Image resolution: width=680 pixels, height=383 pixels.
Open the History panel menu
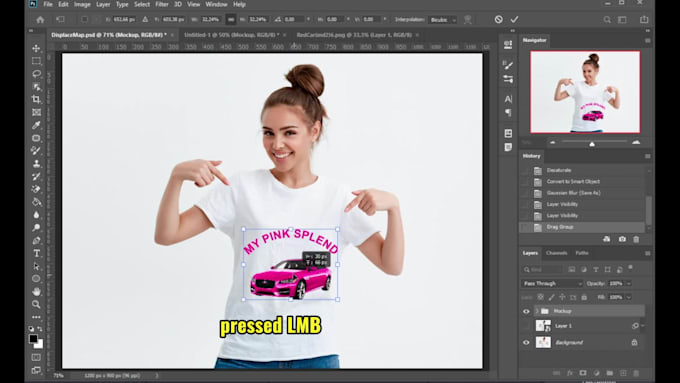647,156
